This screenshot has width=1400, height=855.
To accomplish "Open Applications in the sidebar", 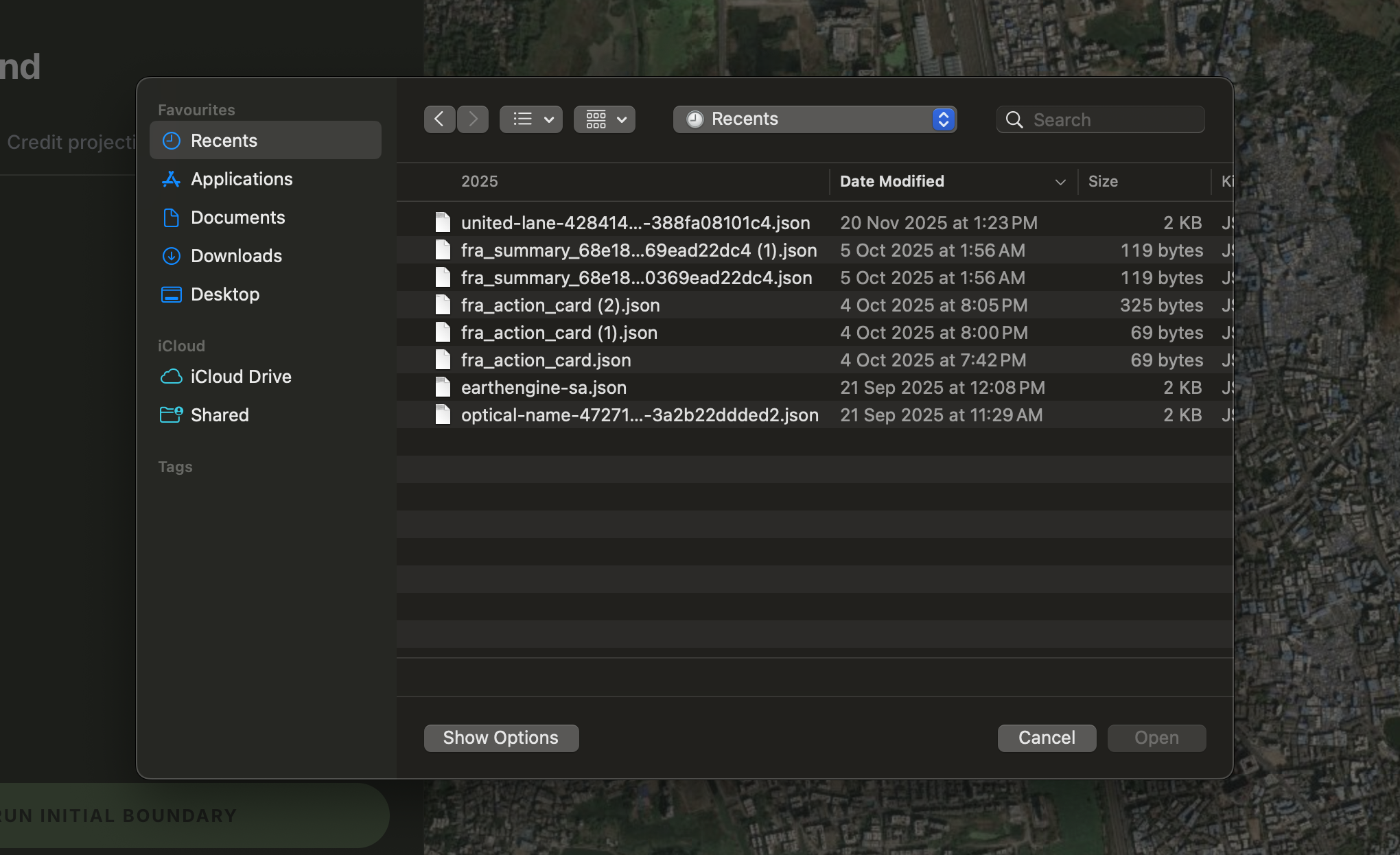I will point(266,179).
